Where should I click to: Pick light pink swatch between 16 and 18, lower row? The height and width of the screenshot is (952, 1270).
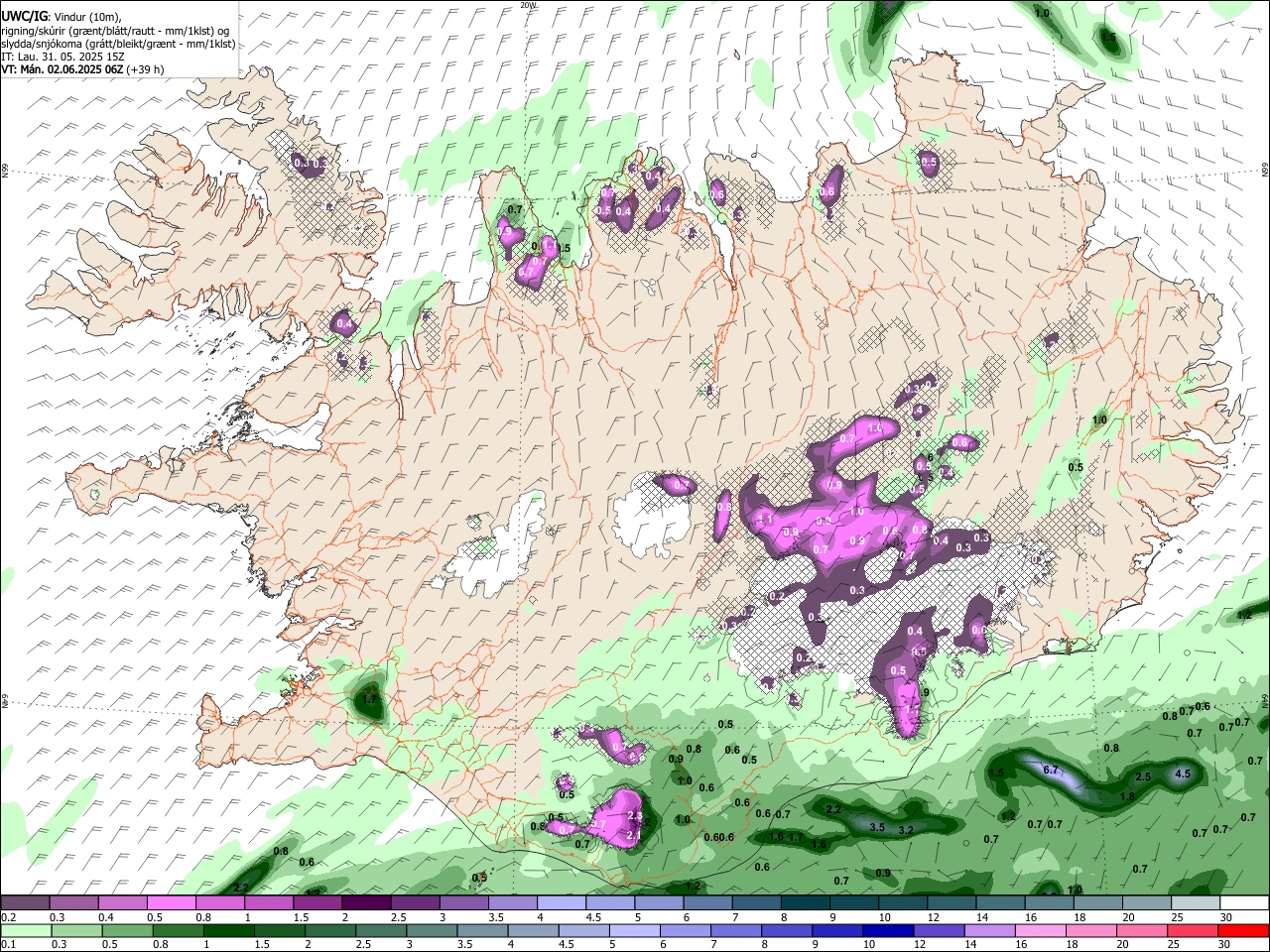coord(1039,931)
